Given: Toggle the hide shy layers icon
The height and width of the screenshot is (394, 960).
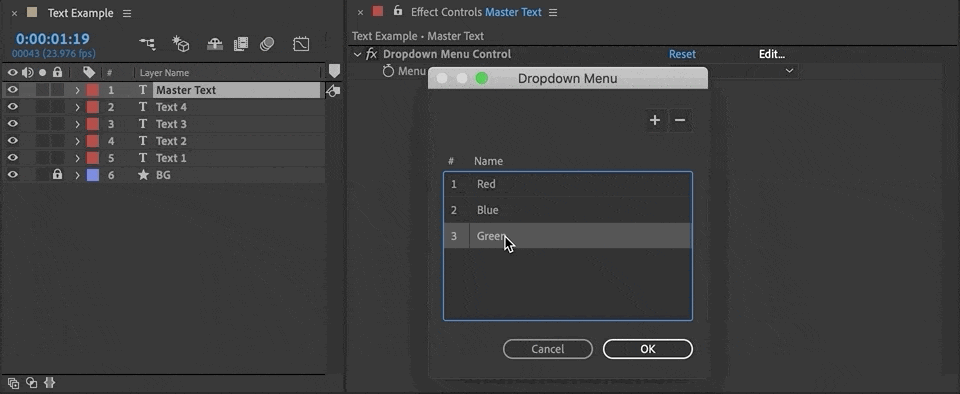Looking at the screenshot, I should click(x=214, y=43).
